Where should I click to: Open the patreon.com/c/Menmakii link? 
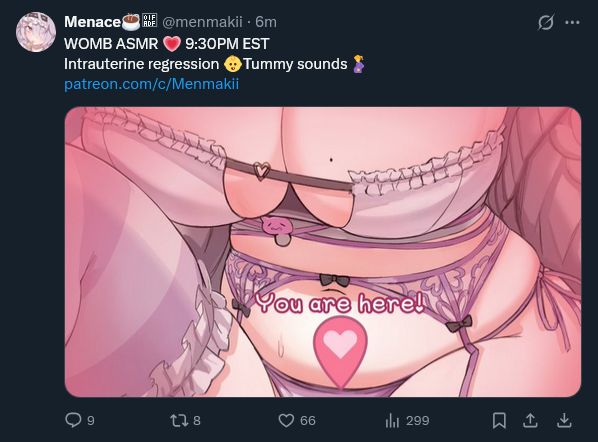coord(151,84)
